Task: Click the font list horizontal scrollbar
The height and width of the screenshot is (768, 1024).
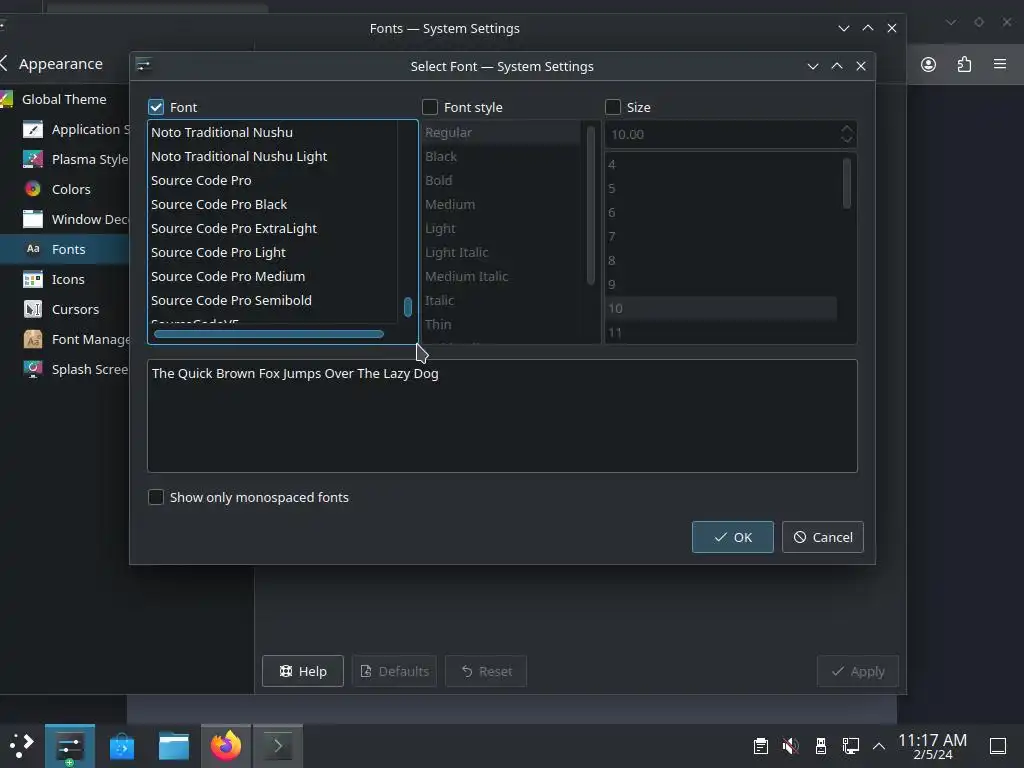Action: 269,334
